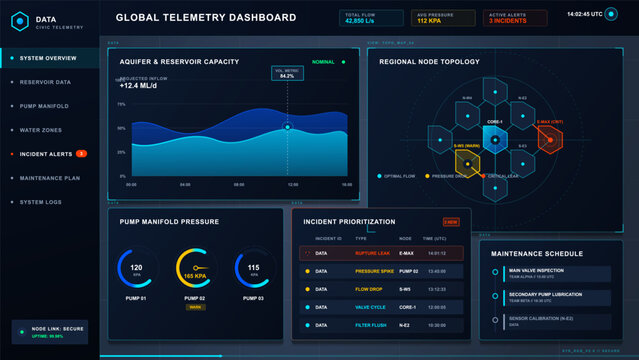The height and width of the screenshot is (360, 639).
Task: Click the hexagon Civic Telemetry logo
Action: [x=20, y=21]
